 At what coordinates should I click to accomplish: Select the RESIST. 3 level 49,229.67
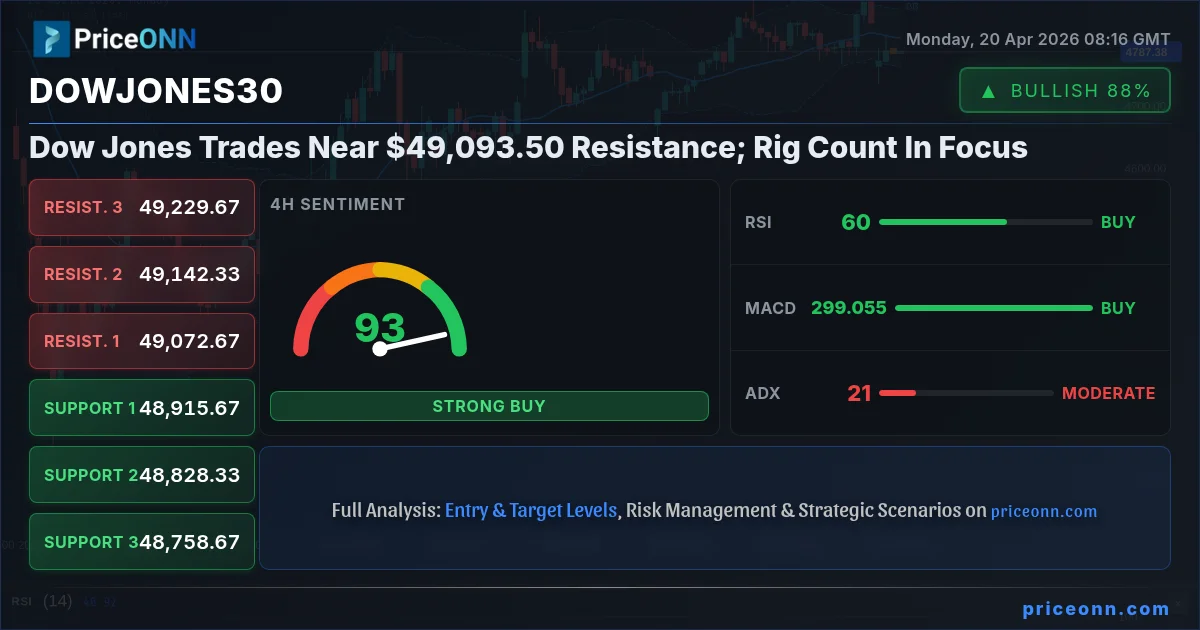tap(142, 207)
